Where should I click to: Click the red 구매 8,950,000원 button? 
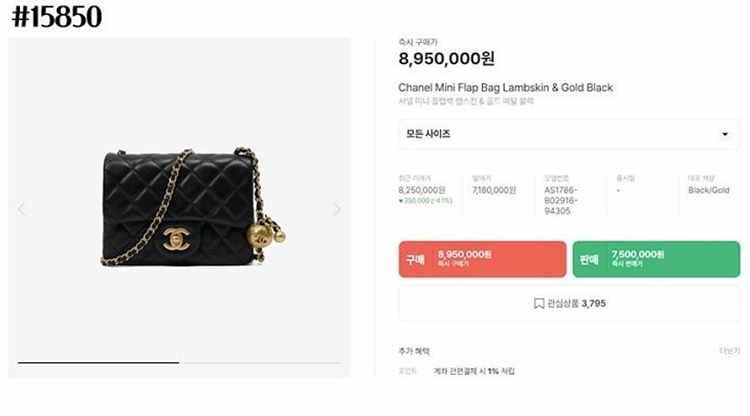483,259
